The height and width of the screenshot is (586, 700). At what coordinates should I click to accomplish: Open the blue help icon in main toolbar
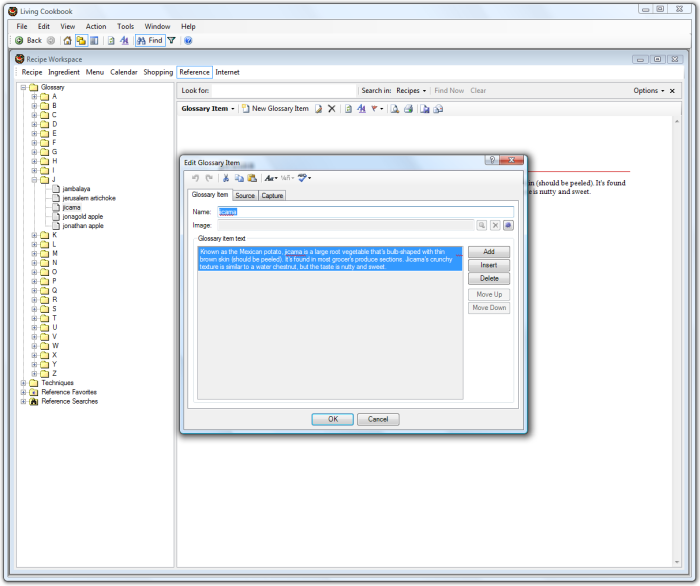[188, 41]
